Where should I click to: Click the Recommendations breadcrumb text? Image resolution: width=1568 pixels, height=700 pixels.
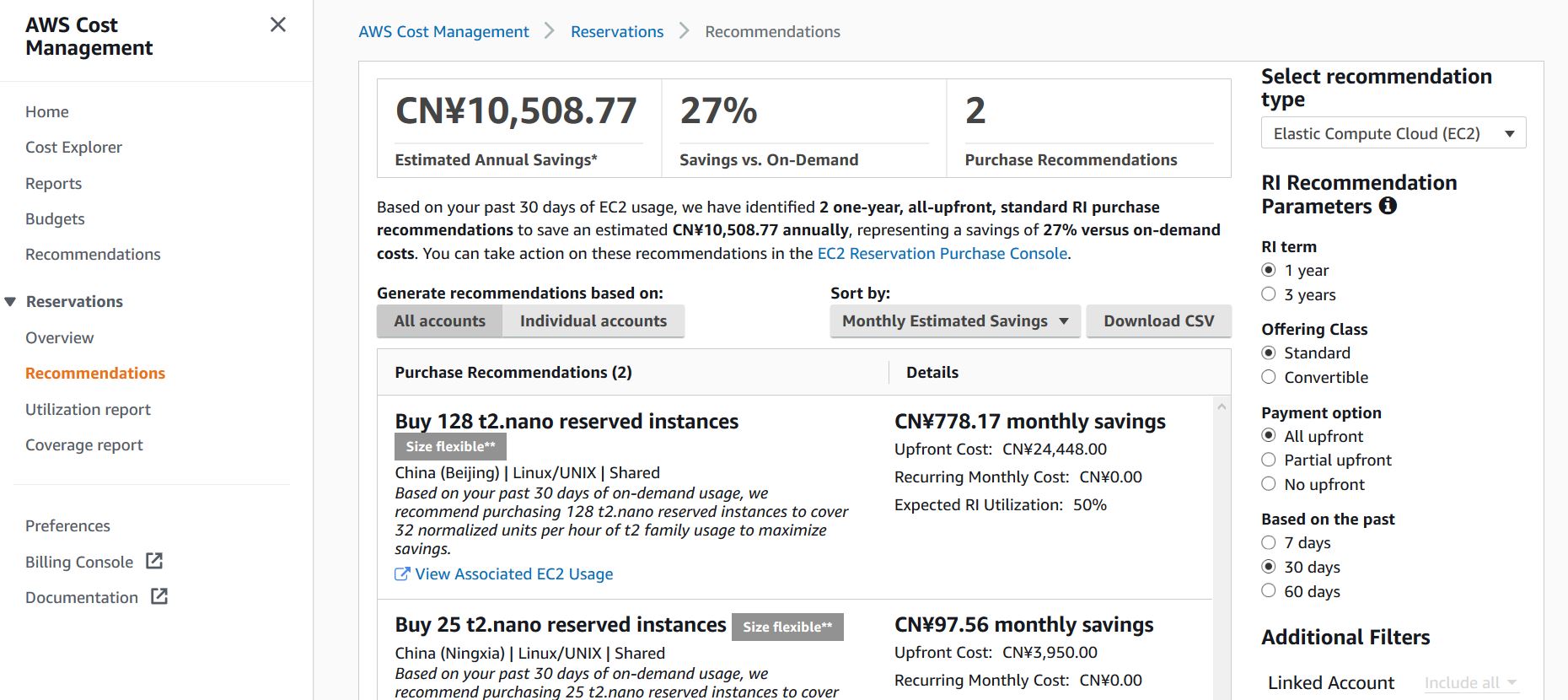pyautogui.click(x=773, y=31)
